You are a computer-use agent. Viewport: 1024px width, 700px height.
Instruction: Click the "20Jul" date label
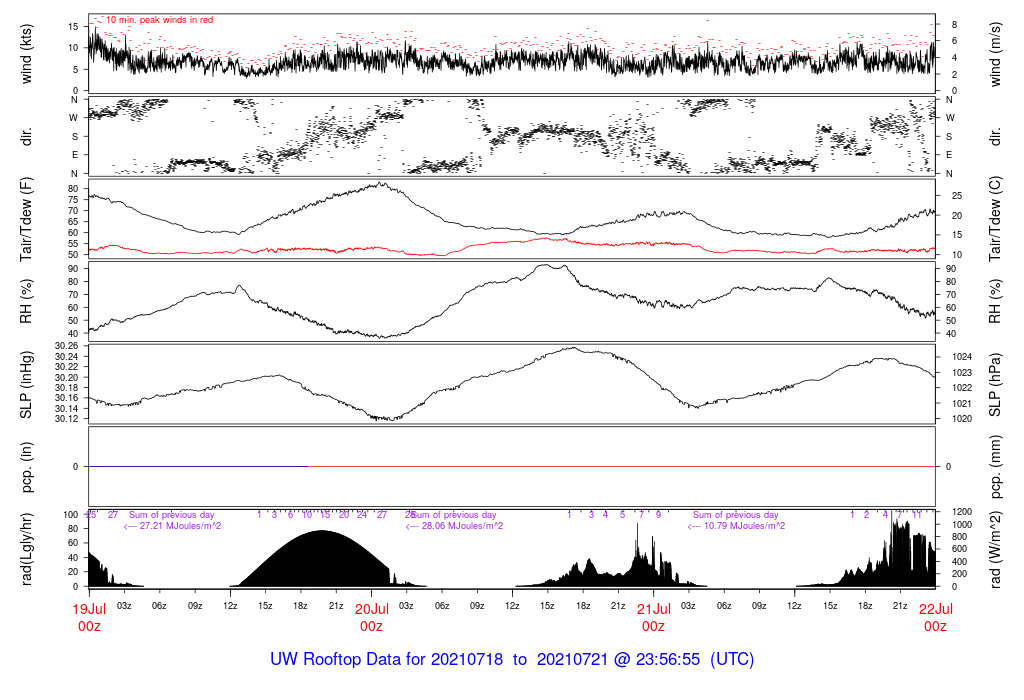click(x=372, y=609)
